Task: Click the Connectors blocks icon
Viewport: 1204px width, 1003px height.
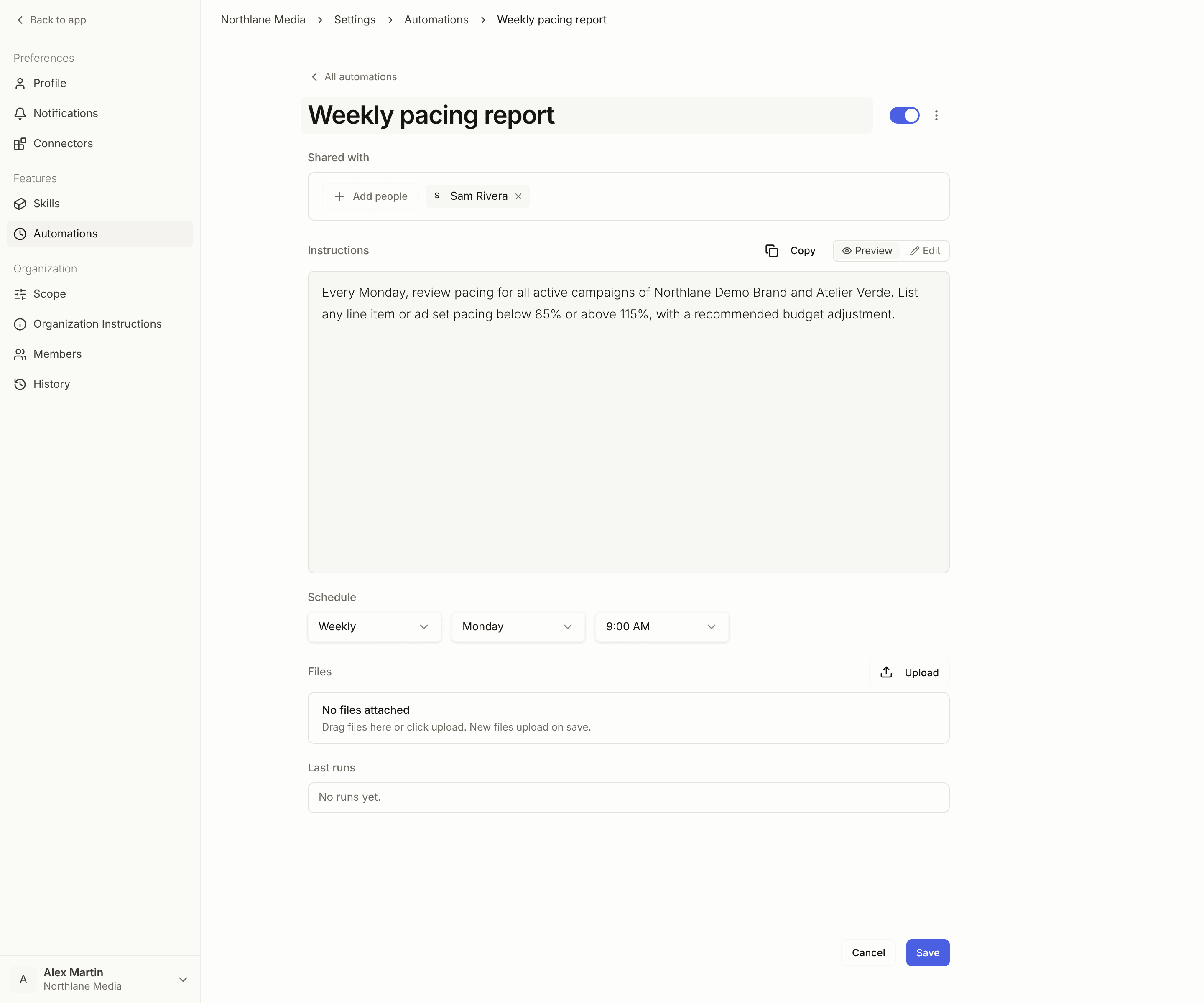Action: pyautogui.click(x=20, y=144)
